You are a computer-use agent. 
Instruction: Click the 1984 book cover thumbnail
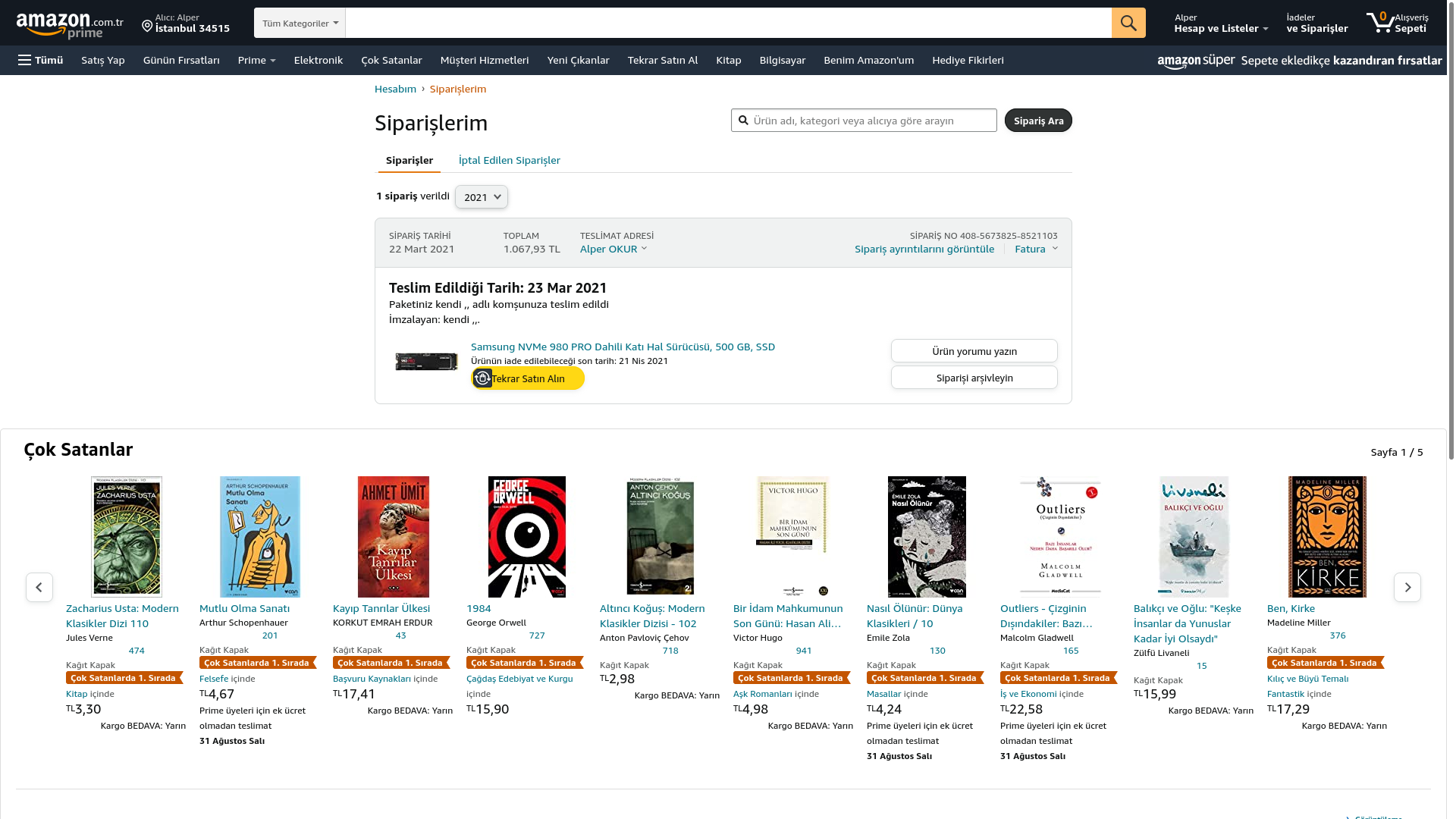(x=527, y=537)
